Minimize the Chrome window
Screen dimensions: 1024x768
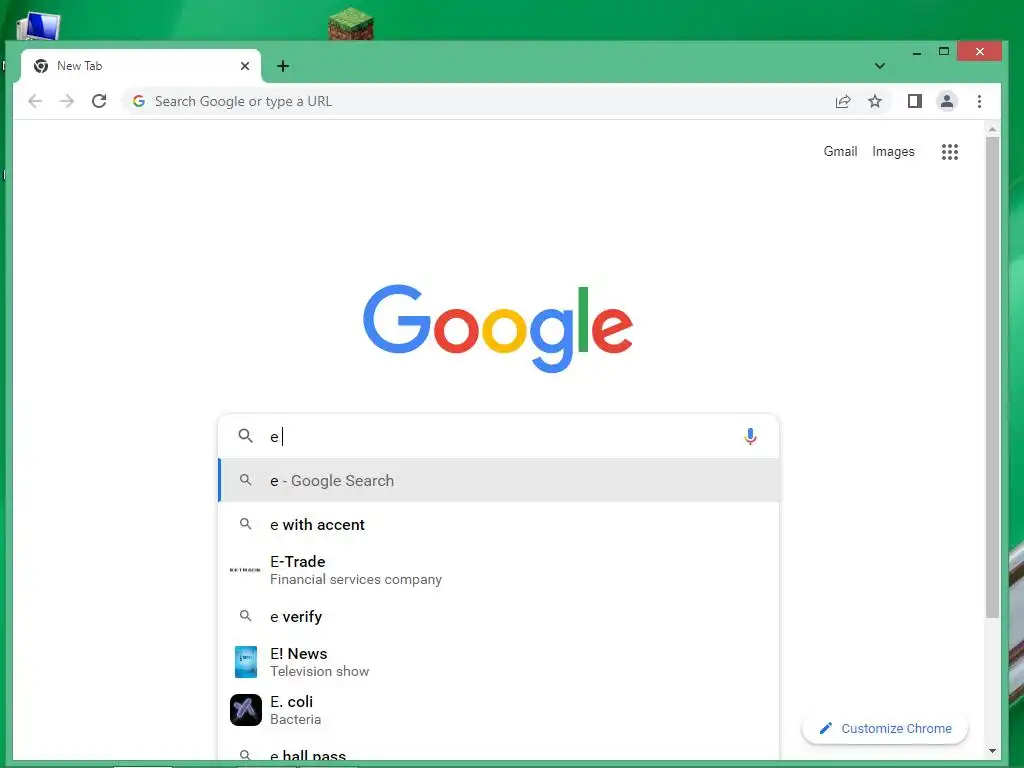917,52
